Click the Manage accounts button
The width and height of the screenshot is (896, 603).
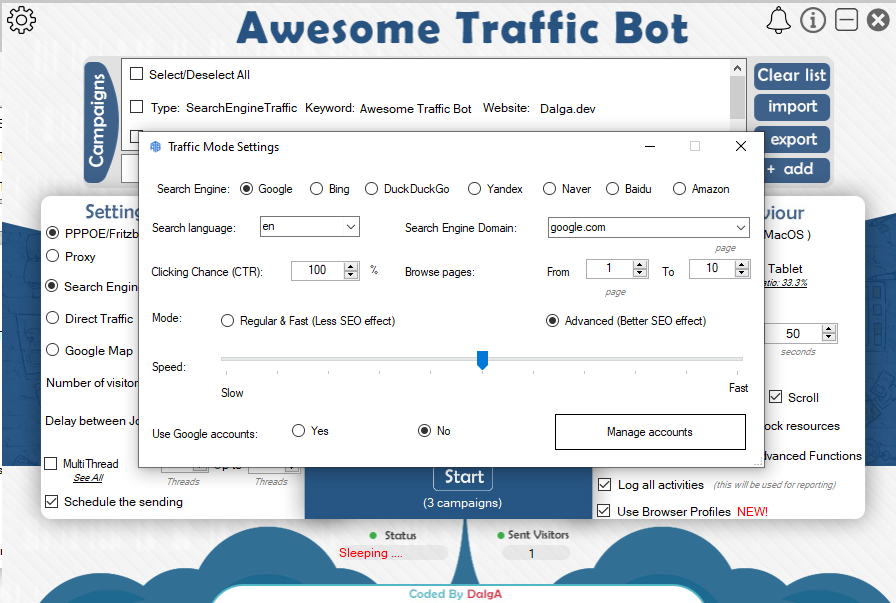coord(650,432)
